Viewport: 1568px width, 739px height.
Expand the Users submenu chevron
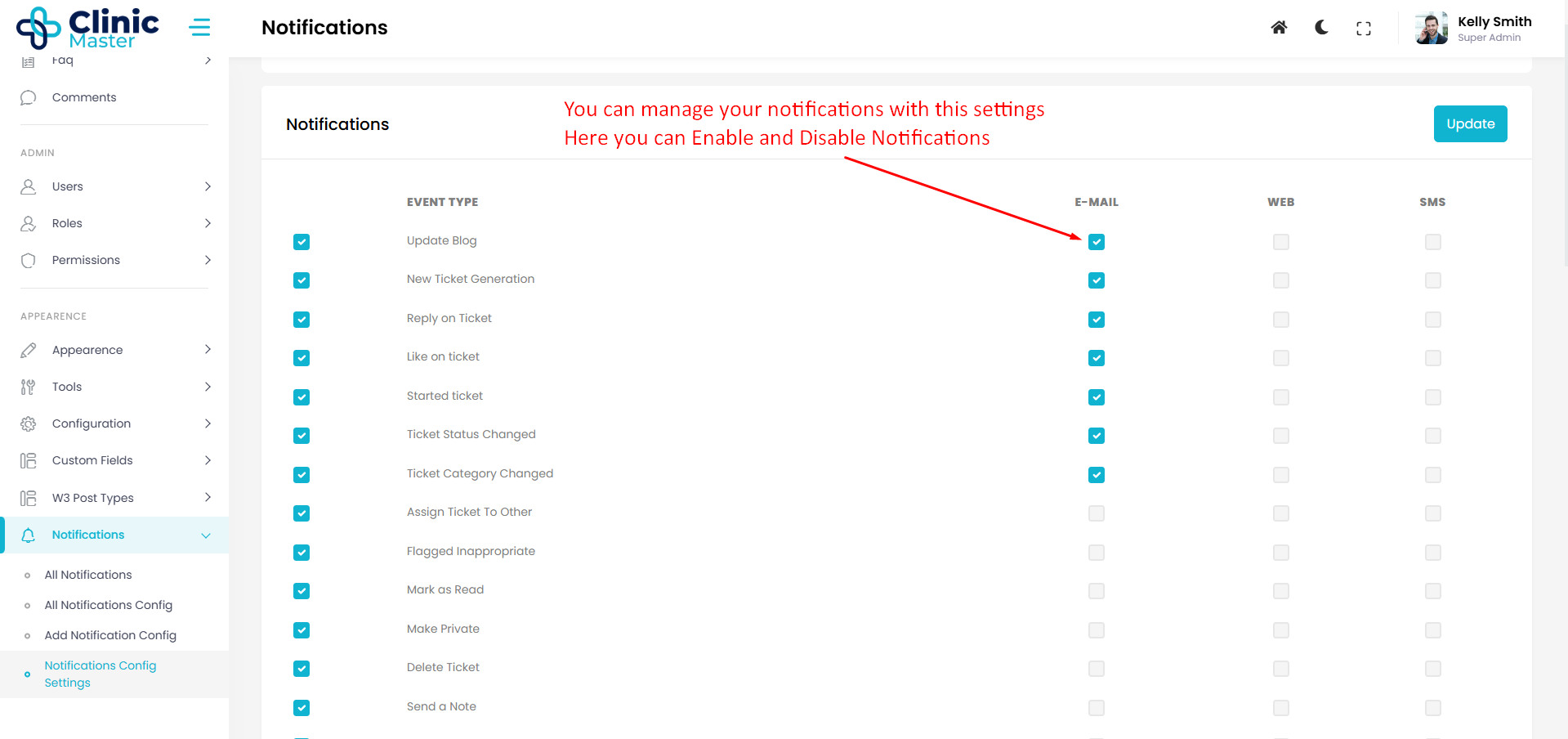point(208,186)
